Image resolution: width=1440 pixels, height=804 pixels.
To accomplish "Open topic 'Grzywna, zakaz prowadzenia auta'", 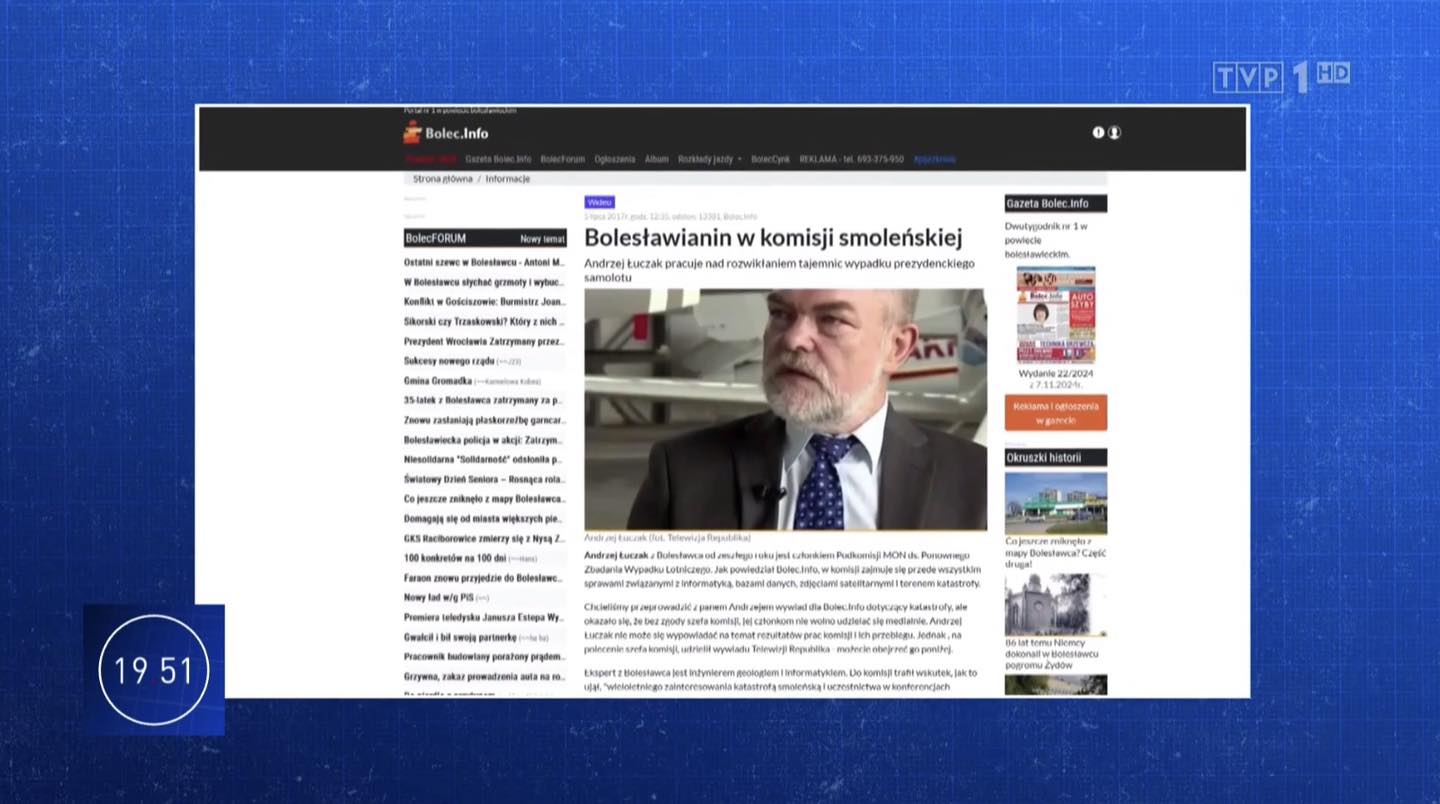I will click(x=484, y=677).
